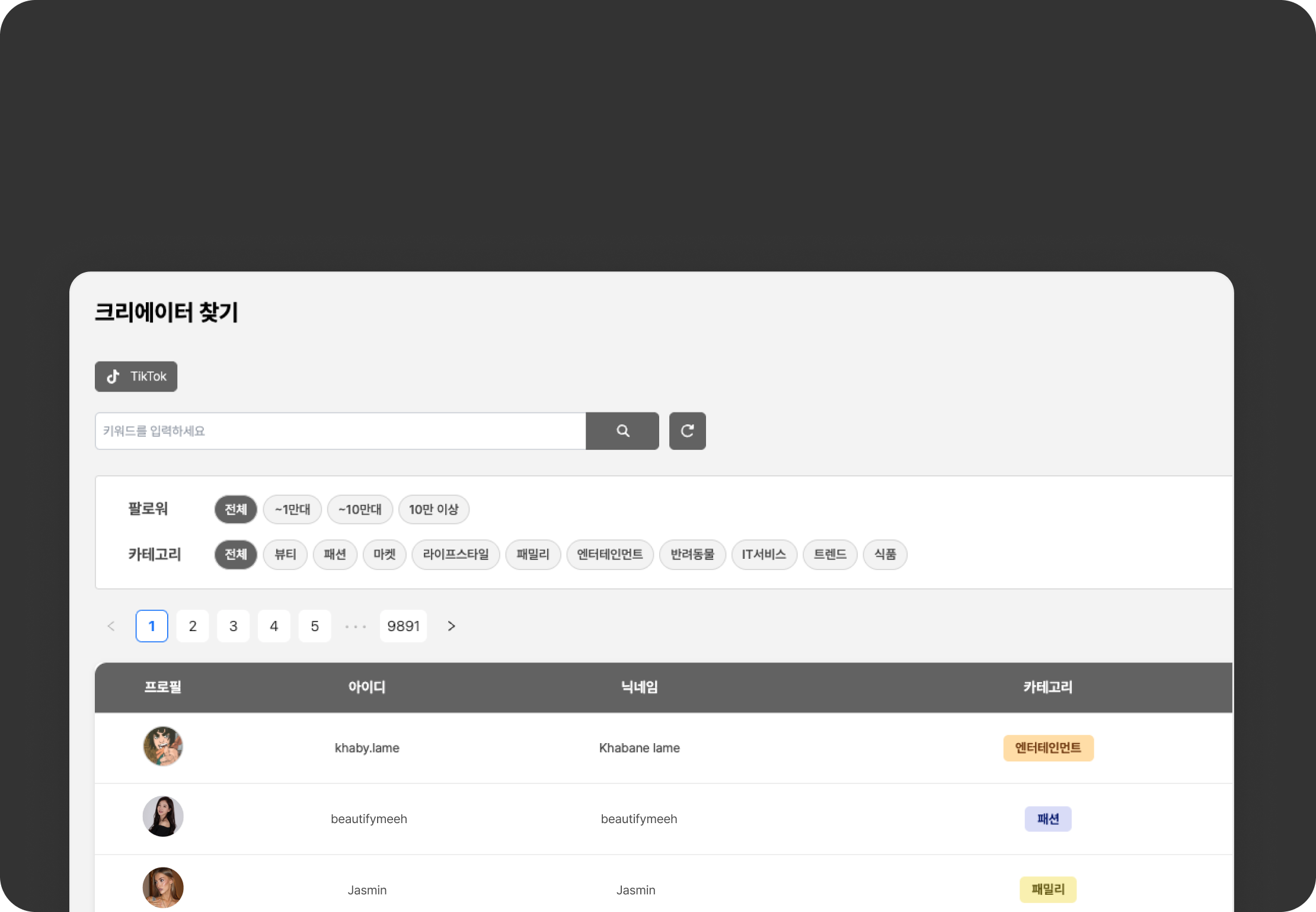Go to next page using right chevron

click(451, 626)
